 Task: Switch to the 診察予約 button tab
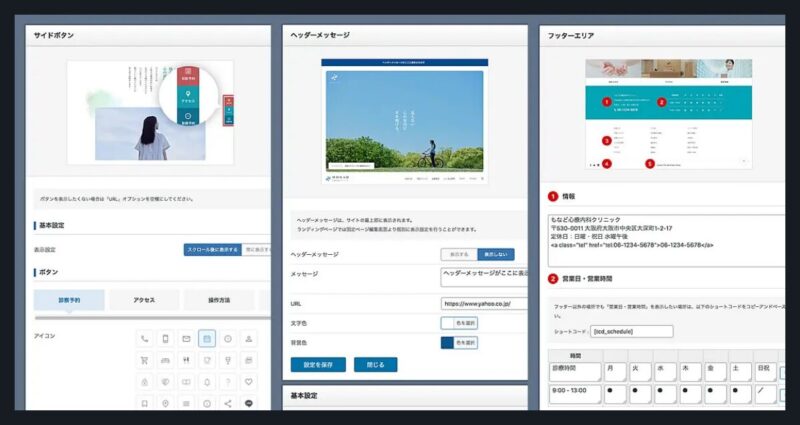click(x=69, y=300)
